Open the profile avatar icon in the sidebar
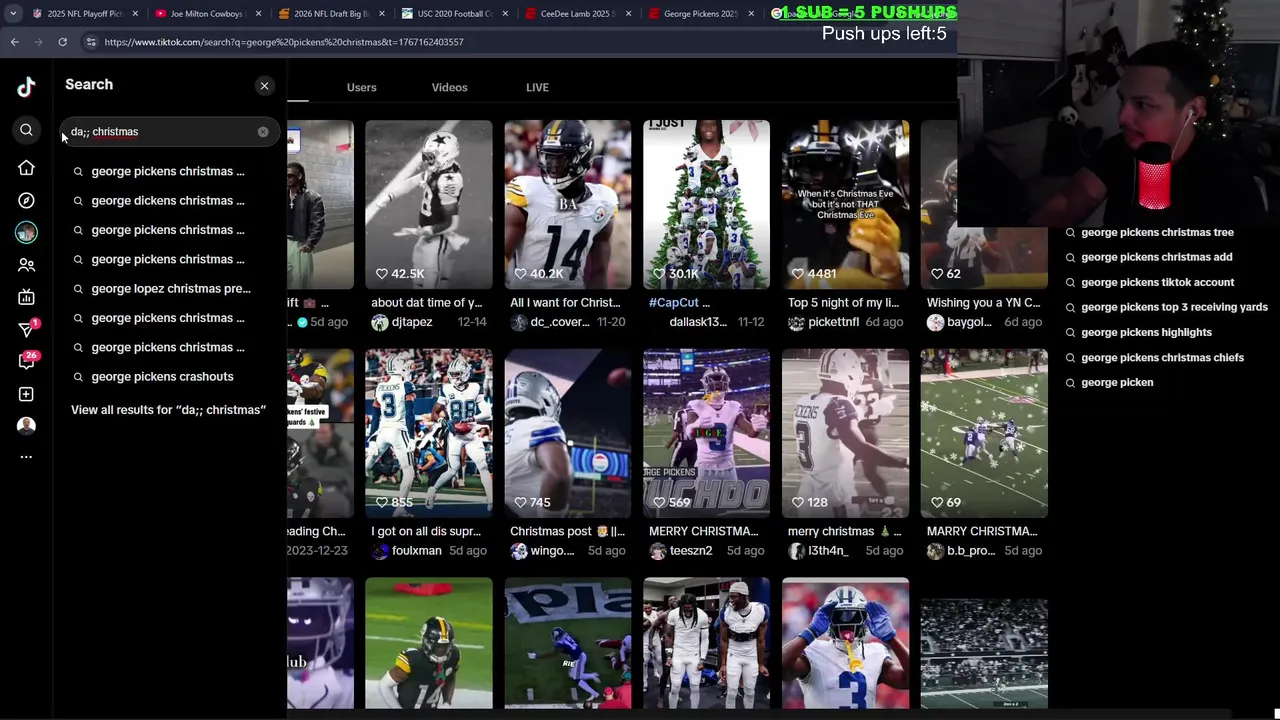This screenshot has width=1280, height=720. click(26, 425)
